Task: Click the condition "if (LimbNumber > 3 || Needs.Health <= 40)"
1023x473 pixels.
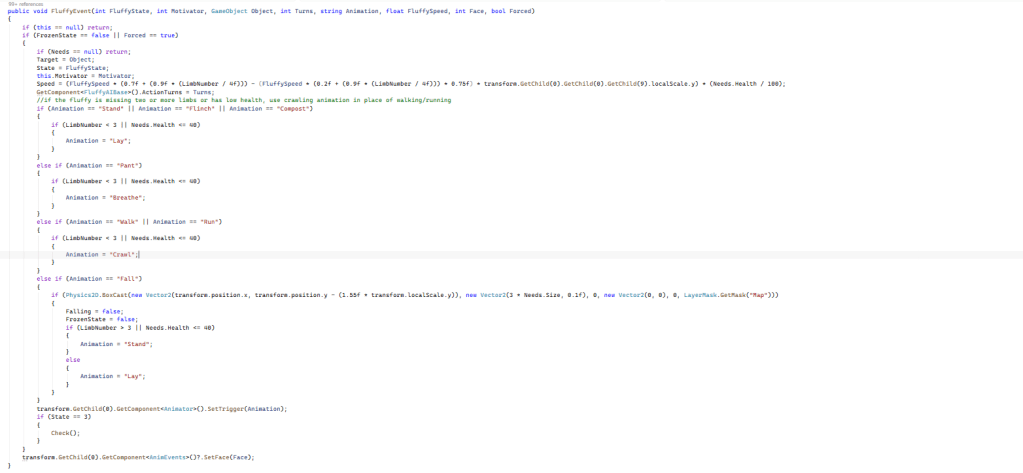Action: click(140, 328)
